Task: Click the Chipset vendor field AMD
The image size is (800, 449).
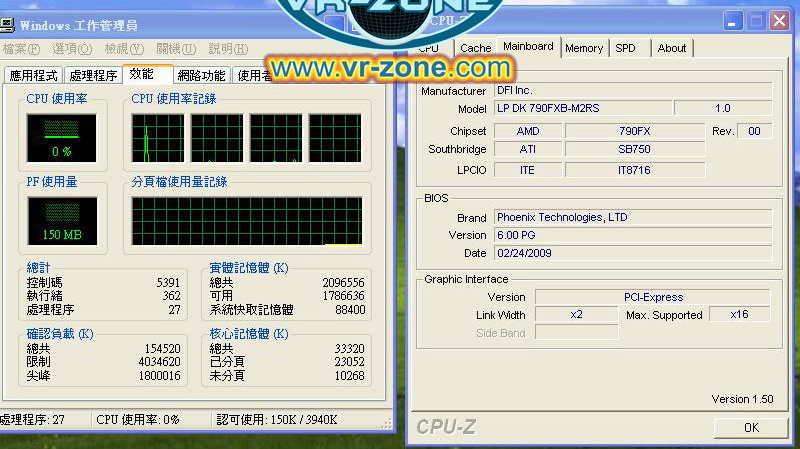Action: [528, 131]
